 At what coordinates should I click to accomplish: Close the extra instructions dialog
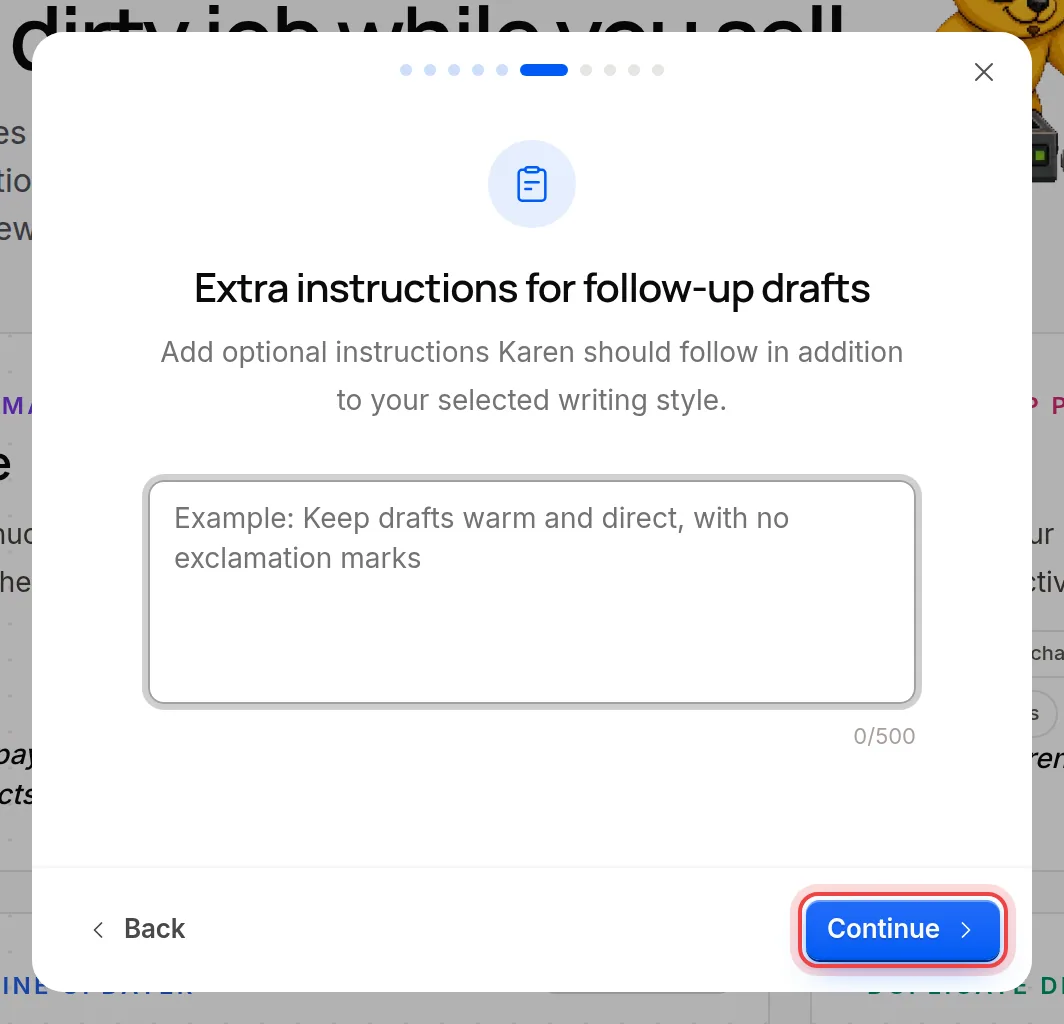(x=983, y=72)
